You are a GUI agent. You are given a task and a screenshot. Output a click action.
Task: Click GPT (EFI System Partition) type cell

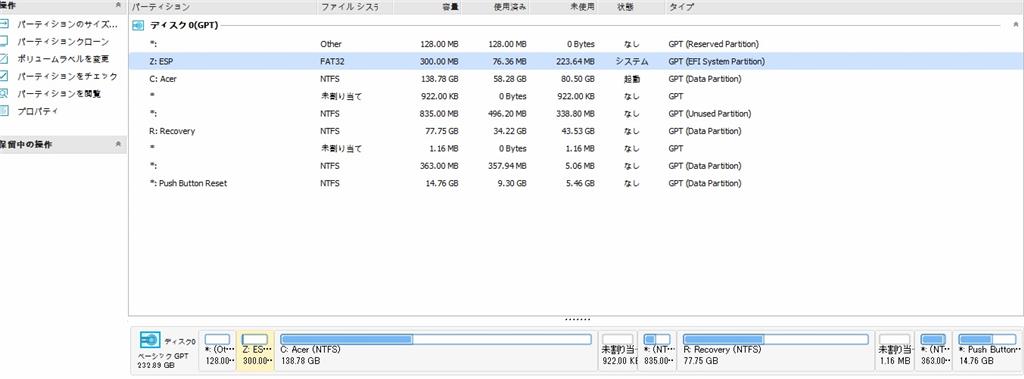pos(716,61)
